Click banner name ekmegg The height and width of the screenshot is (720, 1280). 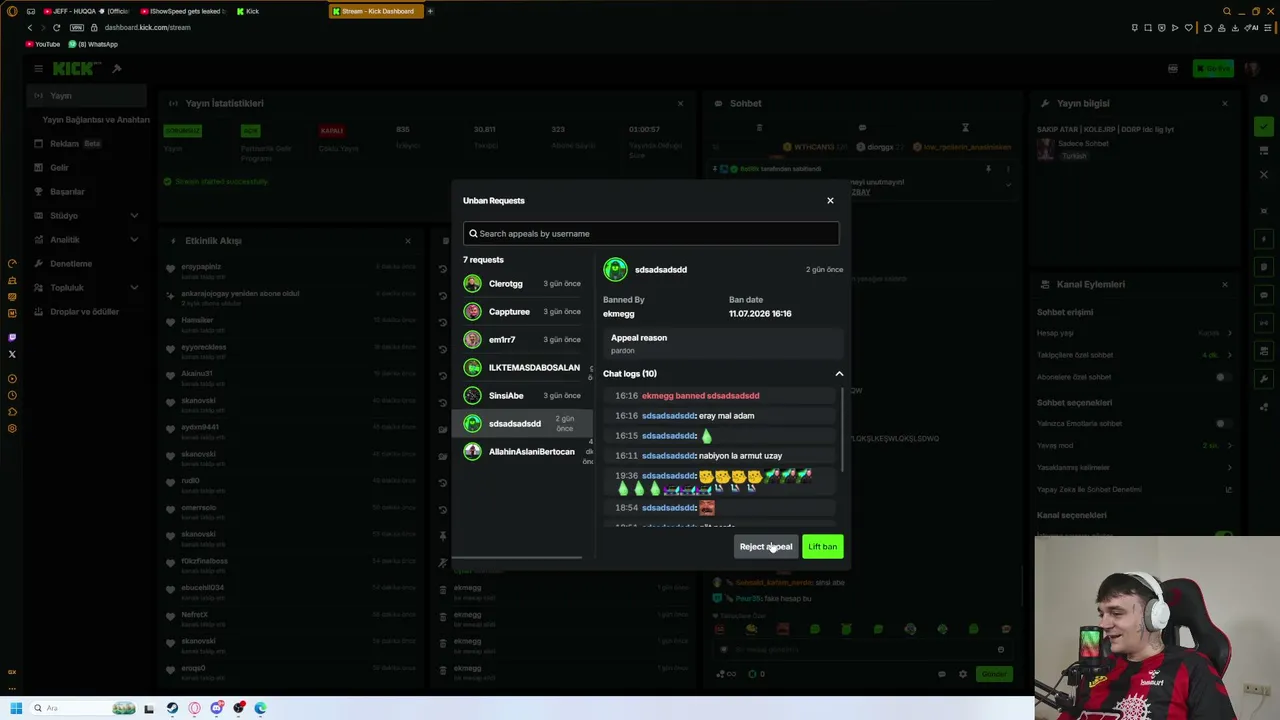pyautogui.click(x=619, y=314)
